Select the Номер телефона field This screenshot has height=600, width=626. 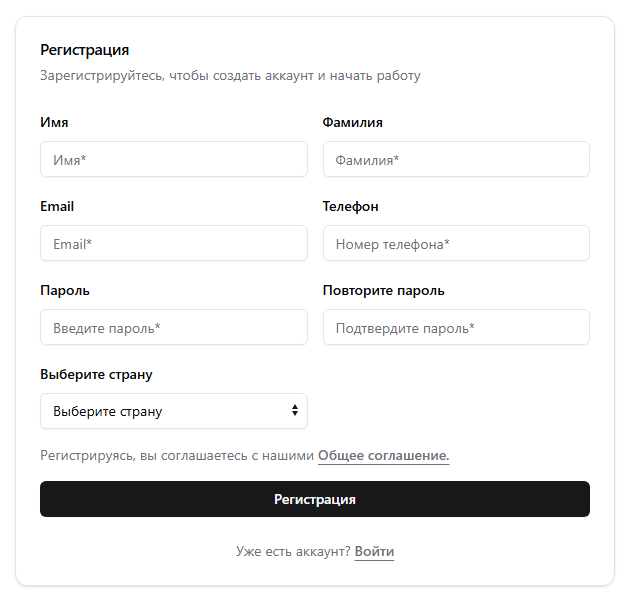tap(456, 243)
